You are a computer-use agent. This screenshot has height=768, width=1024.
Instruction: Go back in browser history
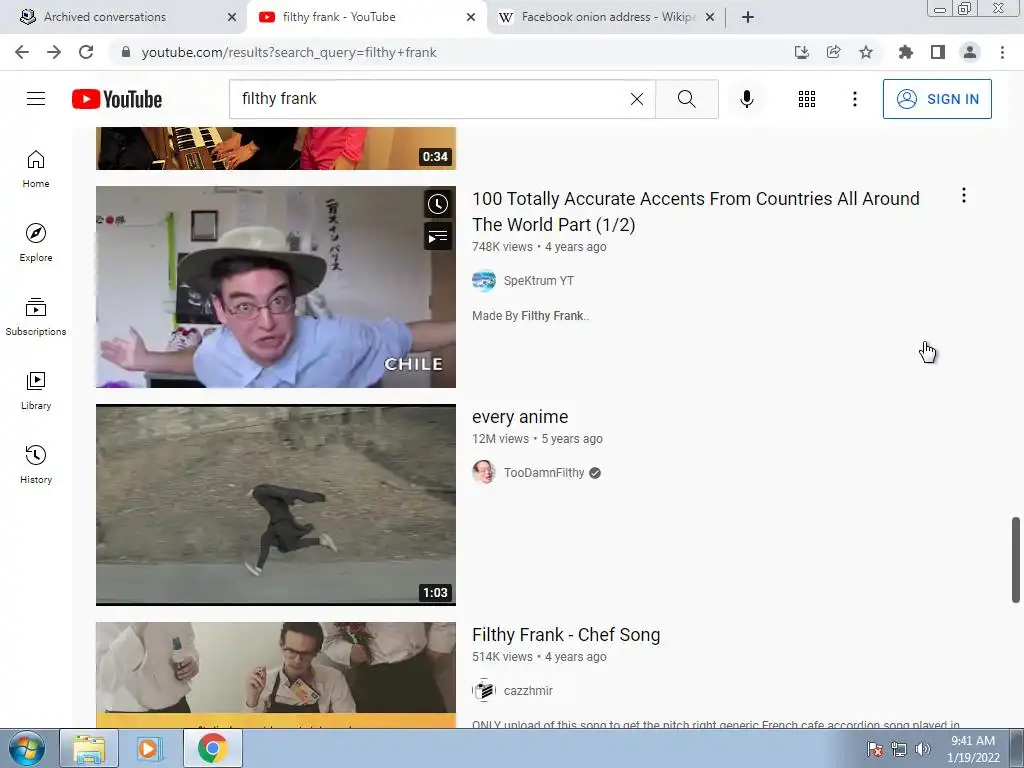22,52
